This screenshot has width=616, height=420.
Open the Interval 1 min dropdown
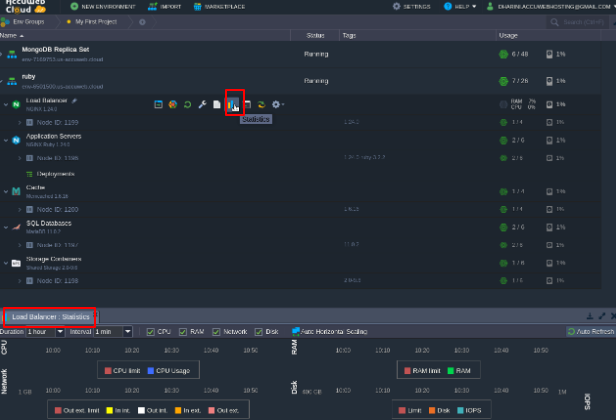[x=100, y=331]
